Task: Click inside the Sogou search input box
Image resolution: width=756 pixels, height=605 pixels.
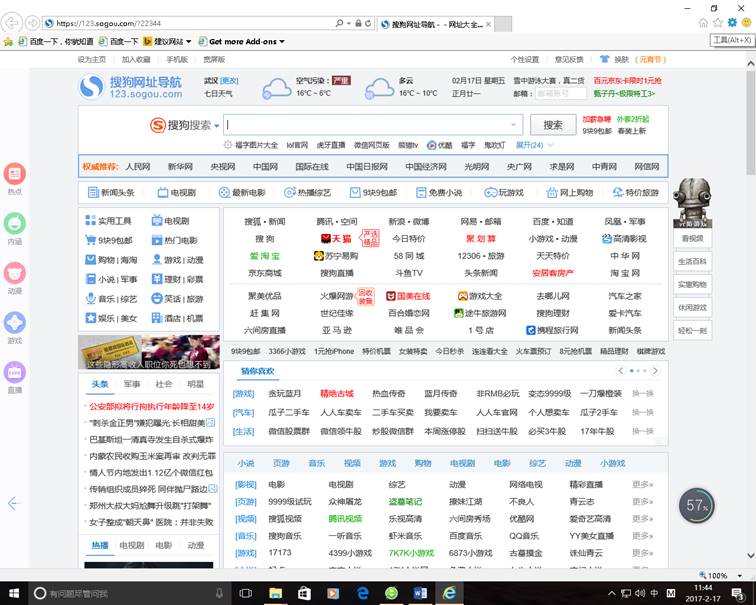Action: [370, 125]
